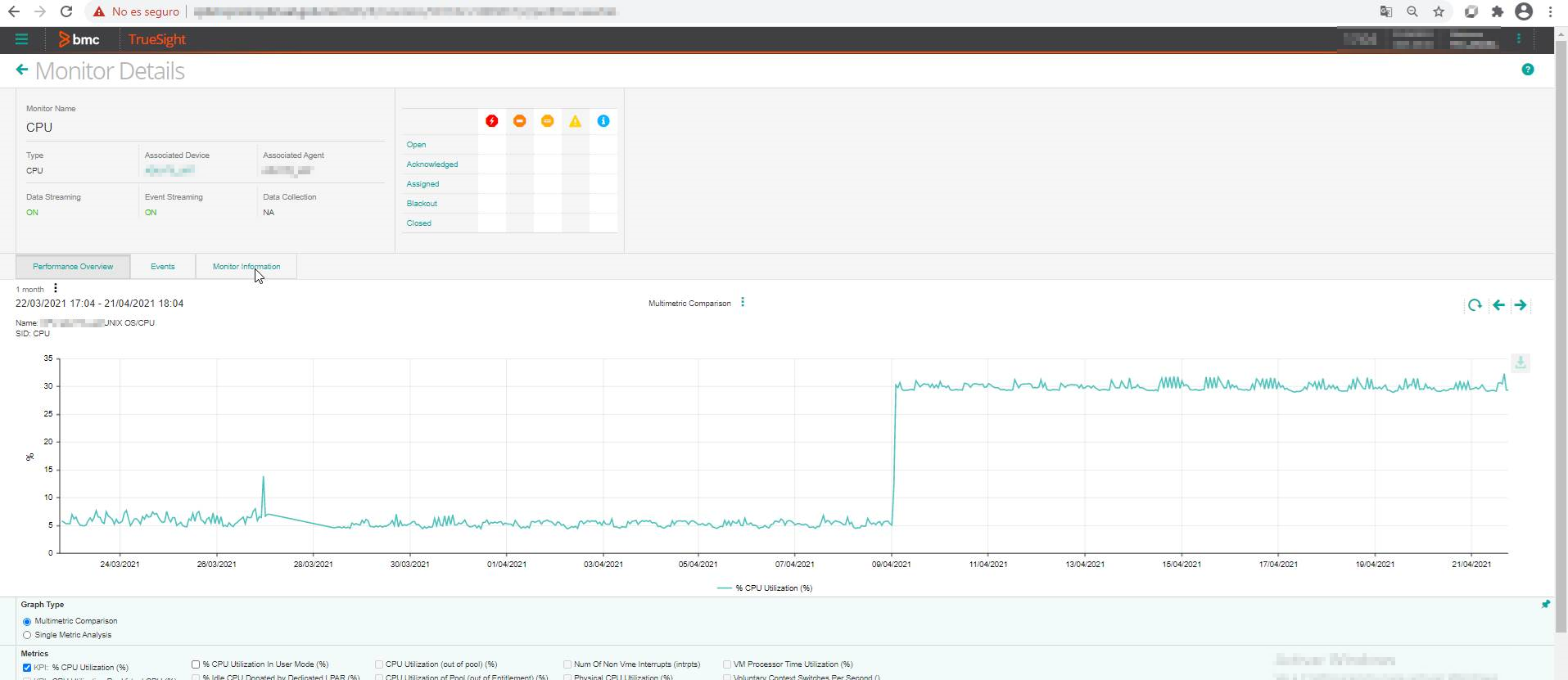This screenshot has height=680, width=1568.
Task: Click the blue information severity icon
Action: click(603, 121)
